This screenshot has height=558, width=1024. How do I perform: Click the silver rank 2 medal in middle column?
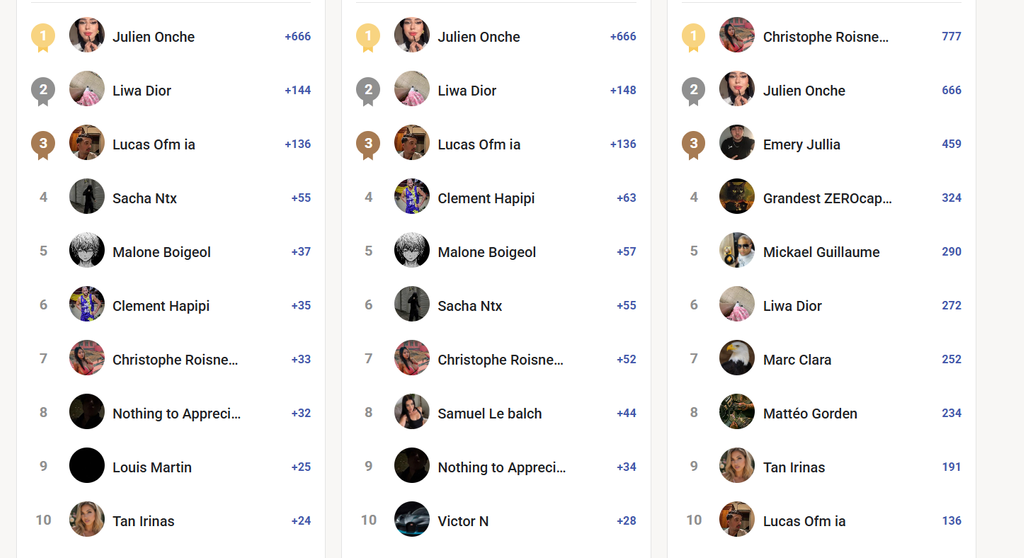[x=368, y=91]
